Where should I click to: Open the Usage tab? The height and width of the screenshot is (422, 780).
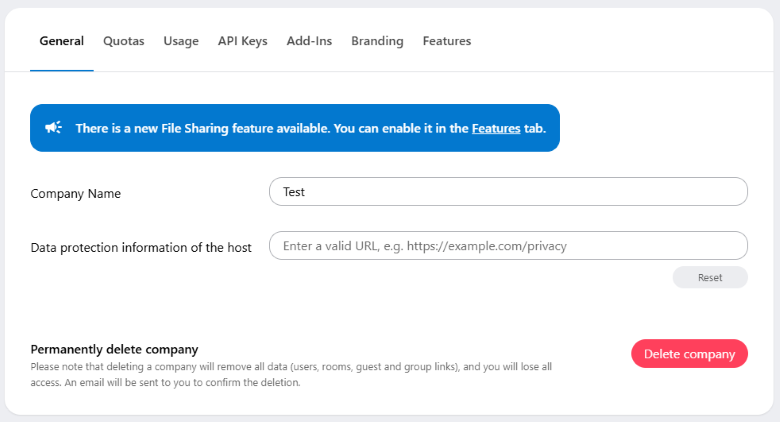click(x=181, y=41)
